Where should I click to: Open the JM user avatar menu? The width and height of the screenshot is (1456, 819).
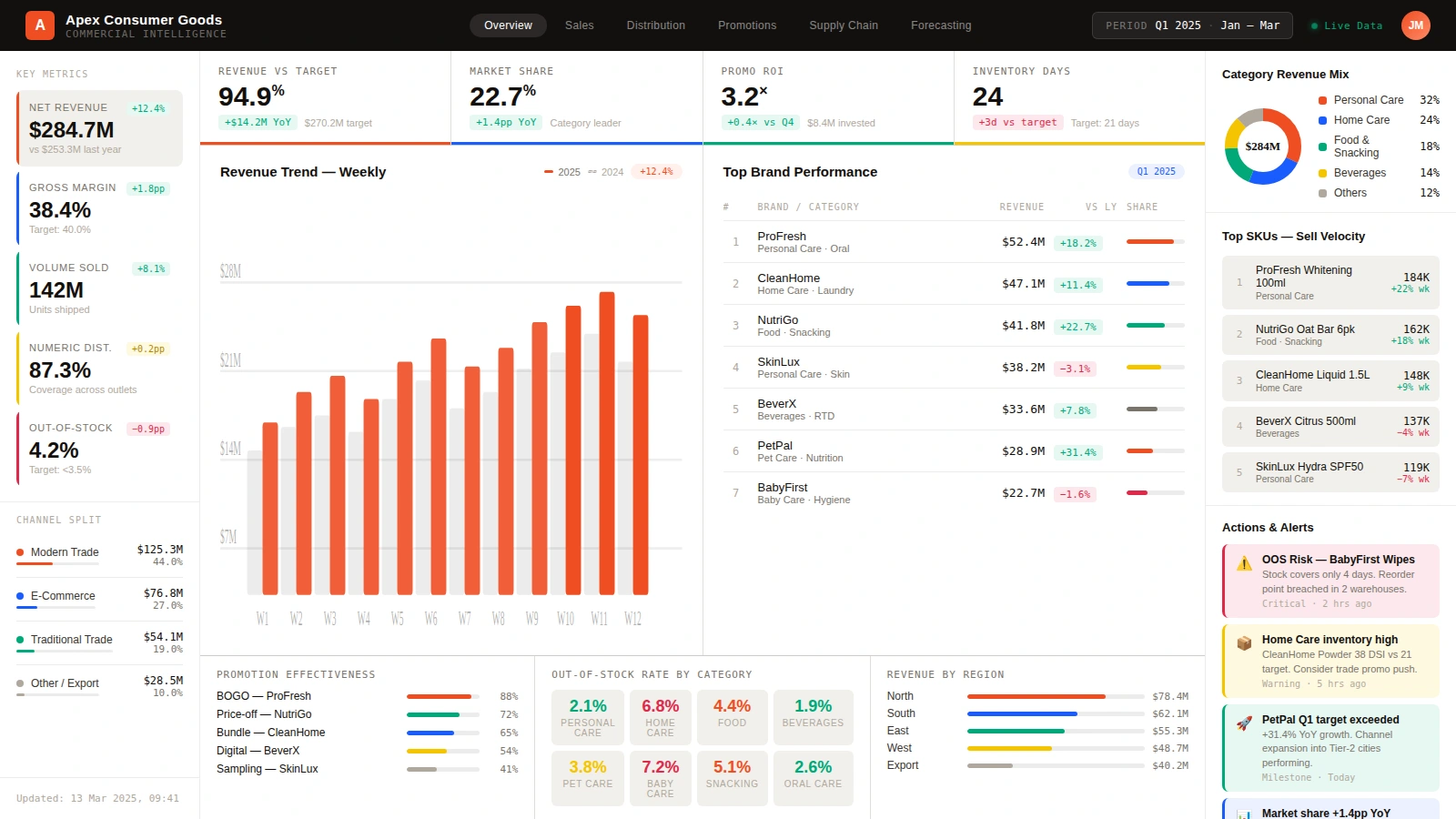coord(1416,25)
